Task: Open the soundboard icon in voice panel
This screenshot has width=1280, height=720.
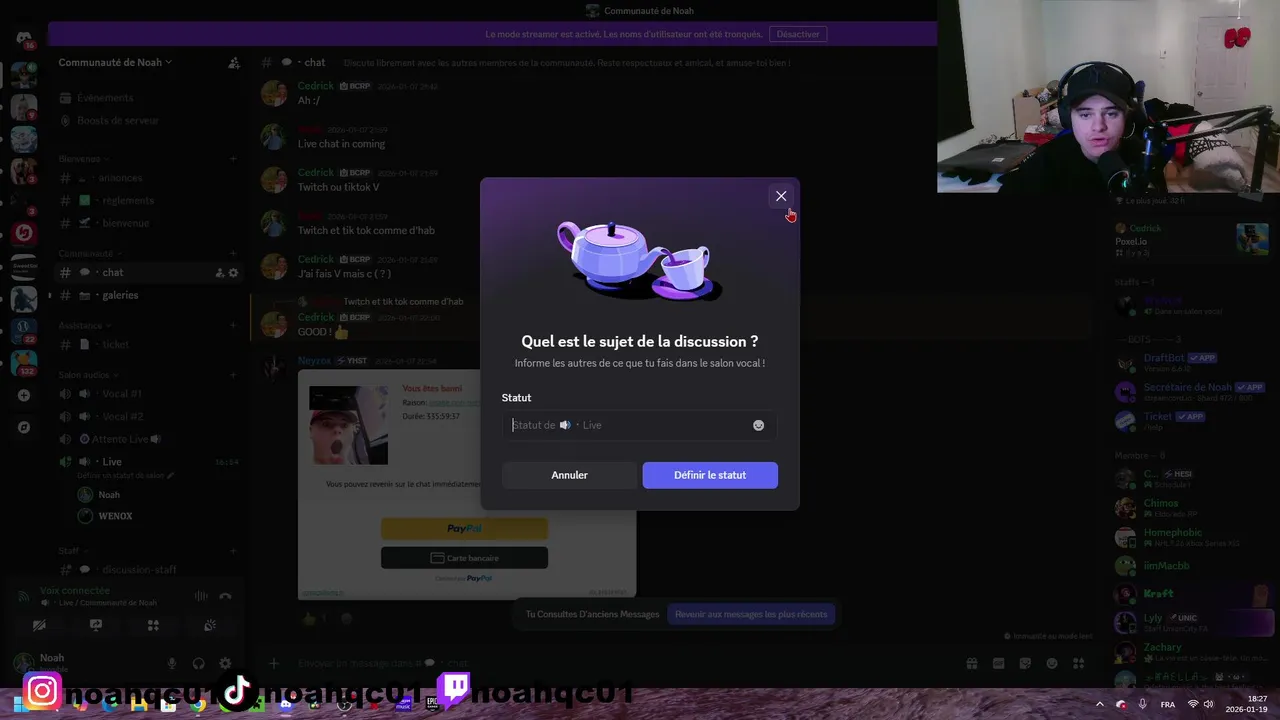Action: tap(210, 625)
